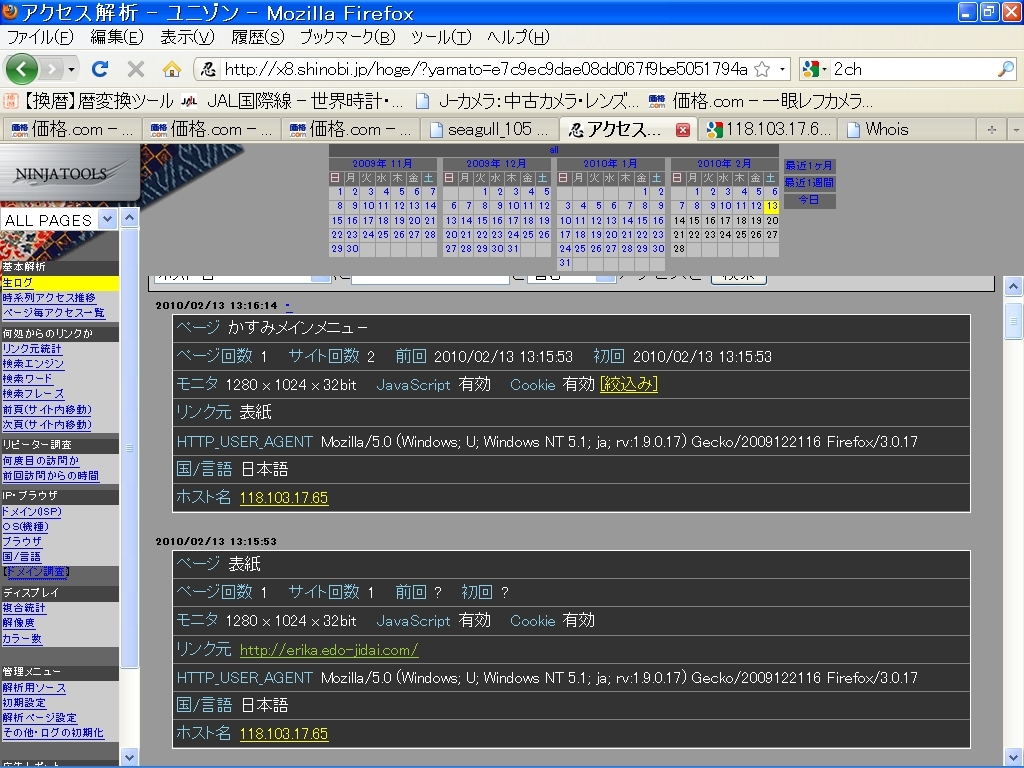Screen dimensions: 1024x768
Task: Open the erika.edo-jidai.com referrer link
Action: (329, 650)
